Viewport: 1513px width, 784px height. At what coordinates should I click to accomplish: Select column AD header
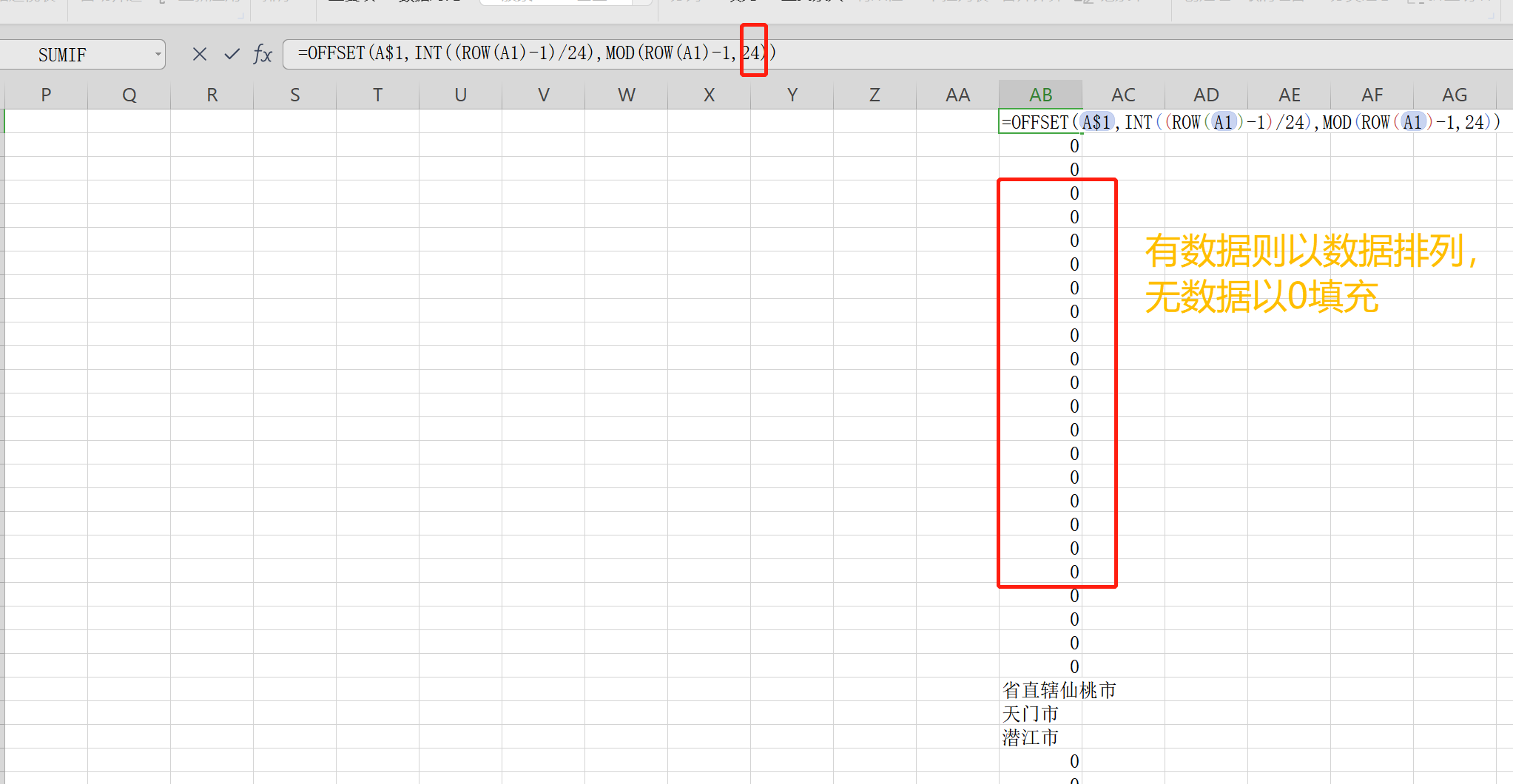click(x=1206, y=95)
